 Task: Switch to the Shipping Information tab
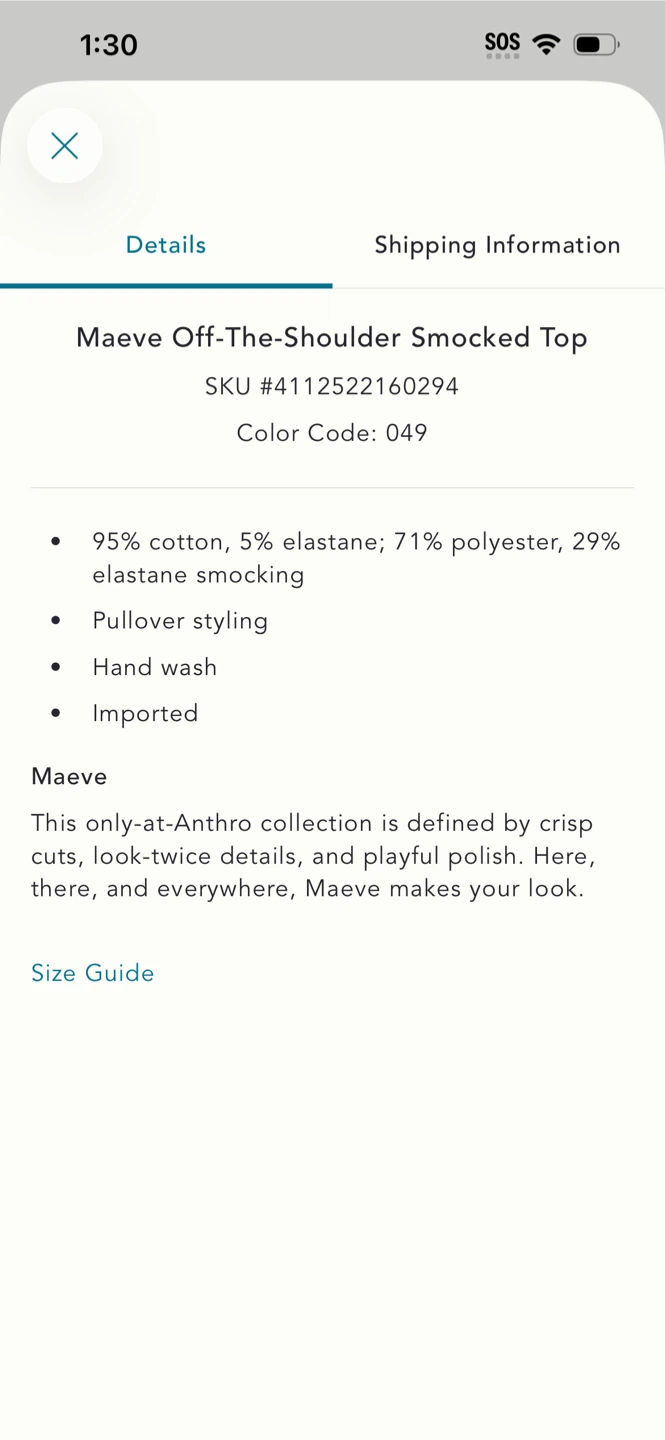tap(498, 245)
